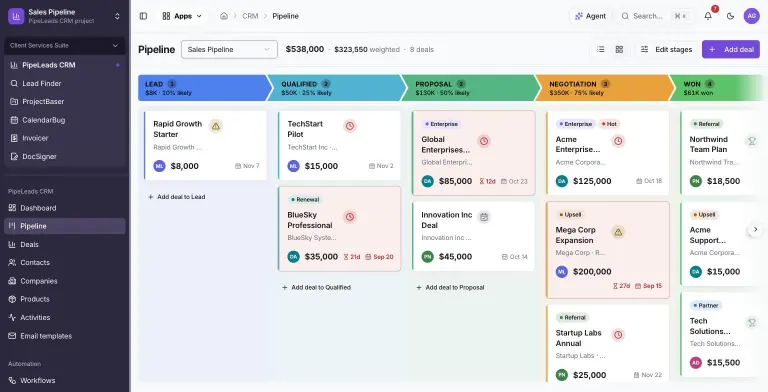Go to Dashboard page

tap(65, 208)
